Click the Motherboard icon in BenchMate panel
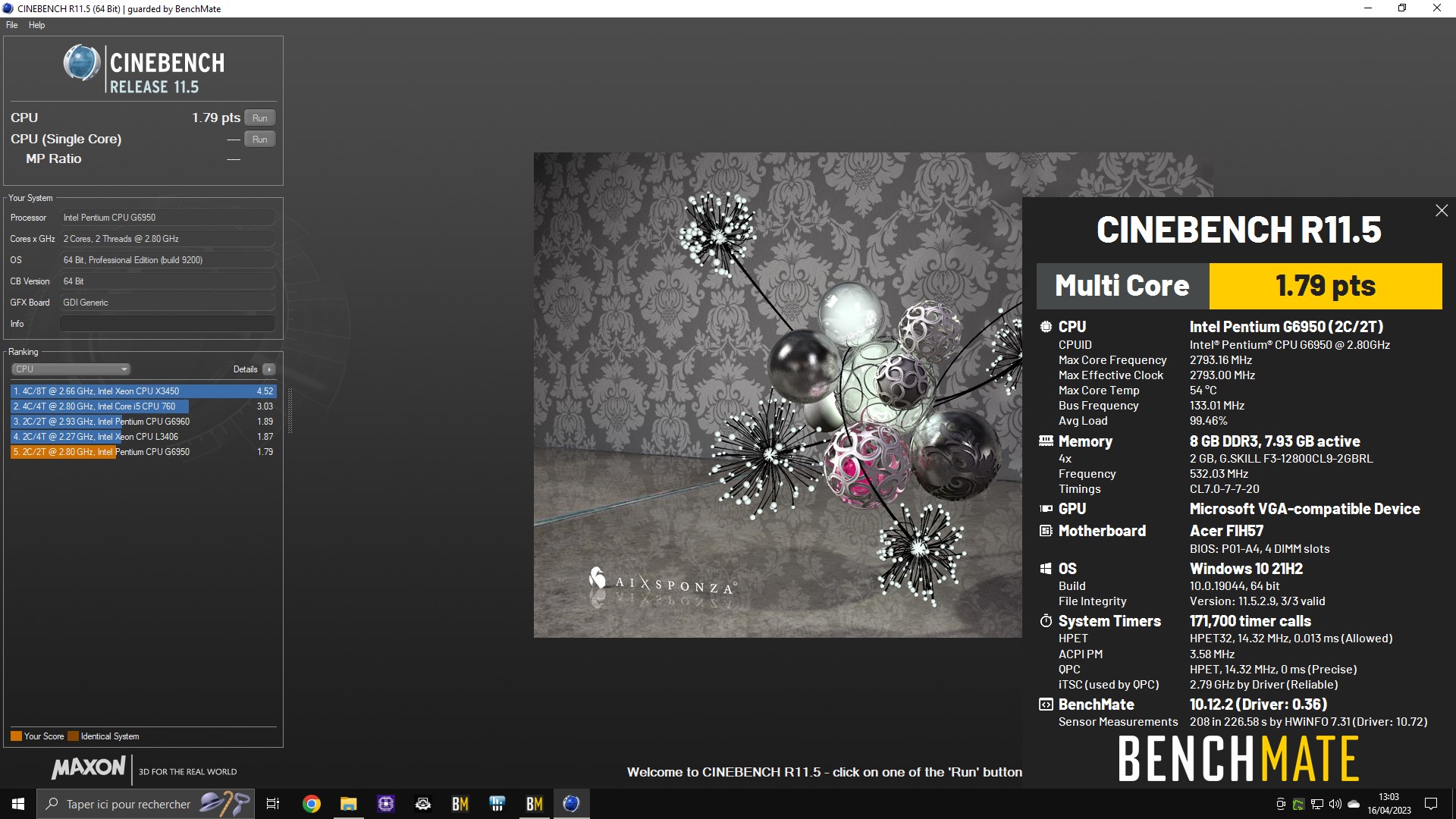 1046,531
